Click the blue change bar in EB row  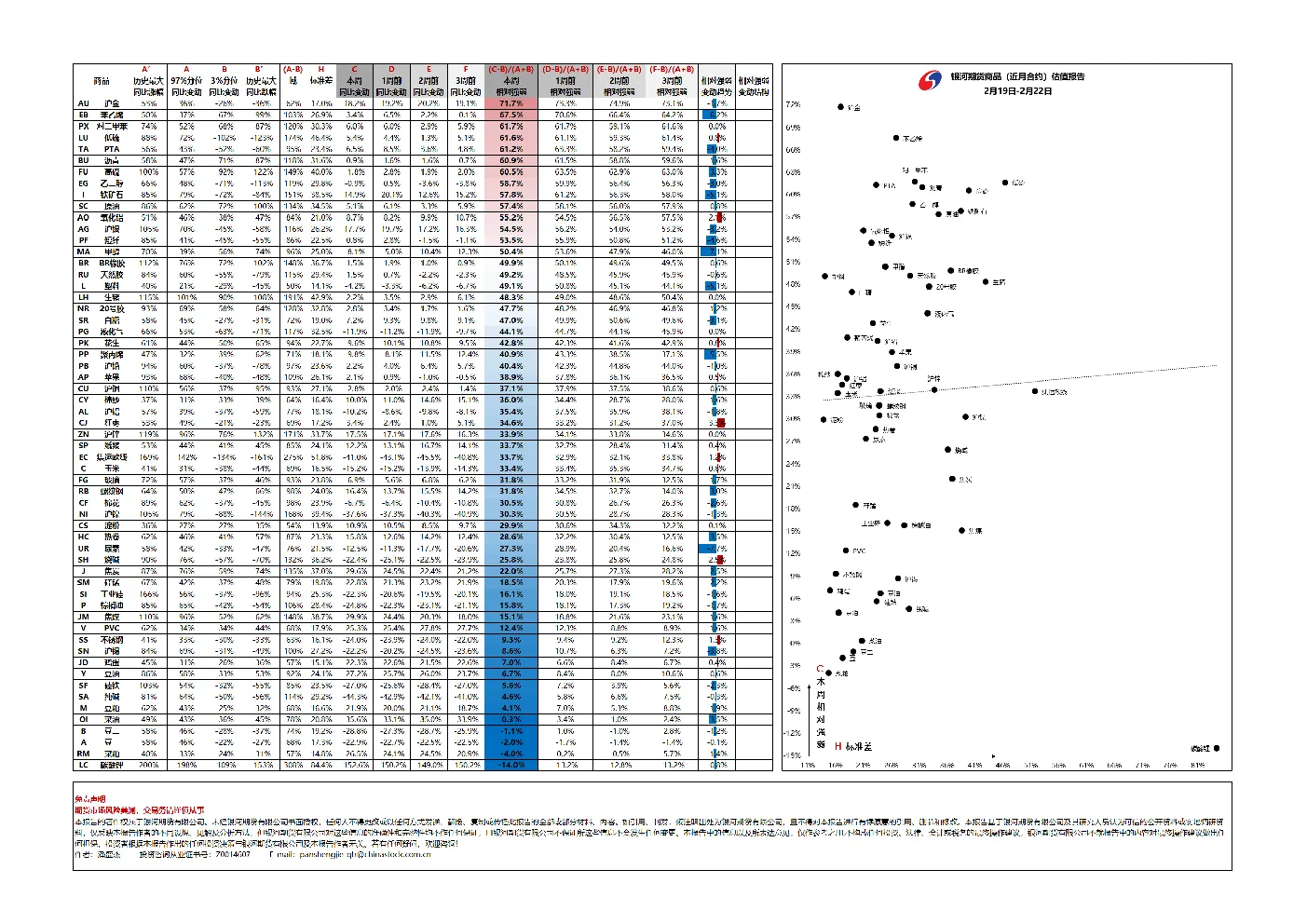(711, 115)
